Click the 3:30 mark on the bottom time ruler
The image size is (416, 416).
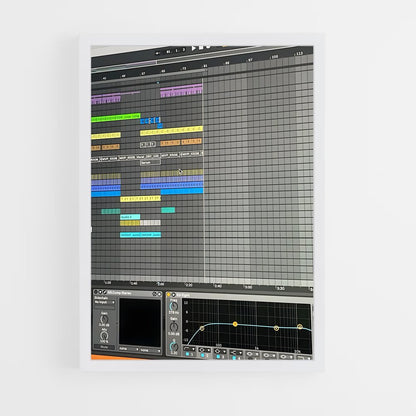point(280,289)
